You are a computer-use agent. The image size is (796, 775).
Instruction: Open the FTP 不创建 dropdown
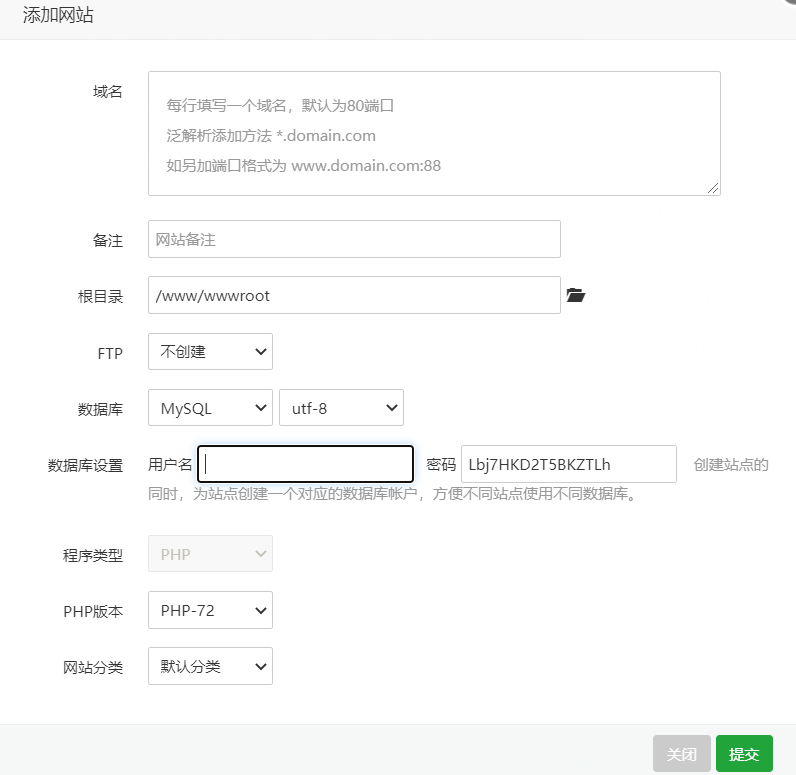coord(210,351)
